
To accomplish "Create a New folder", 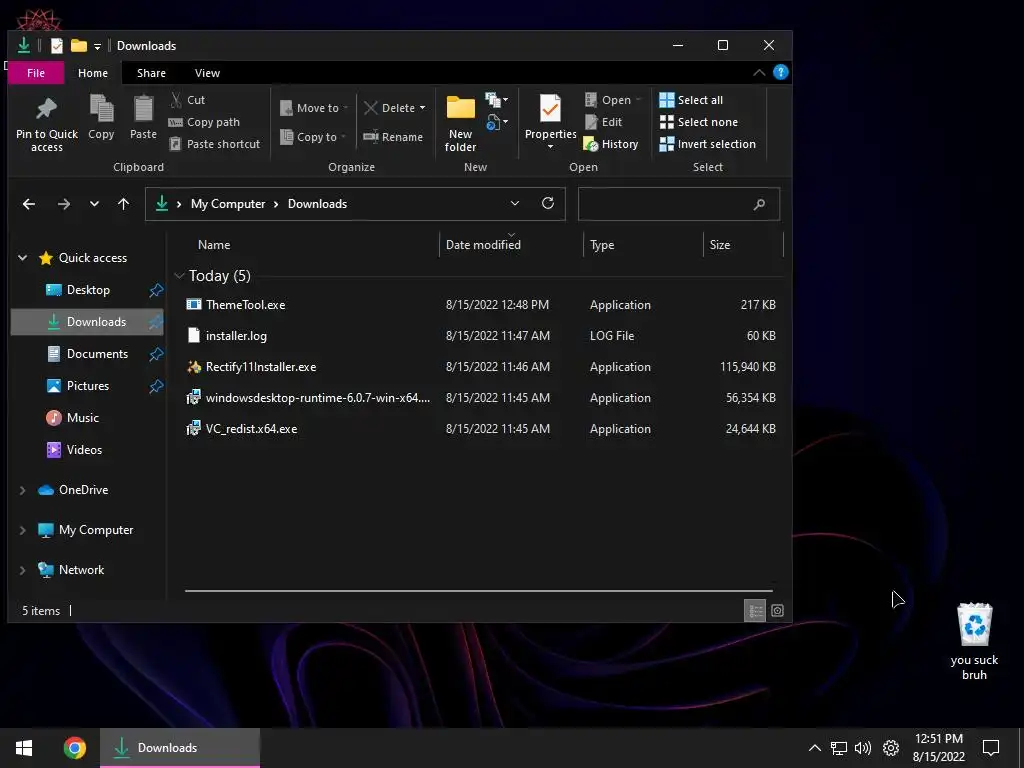I will 460,124.
